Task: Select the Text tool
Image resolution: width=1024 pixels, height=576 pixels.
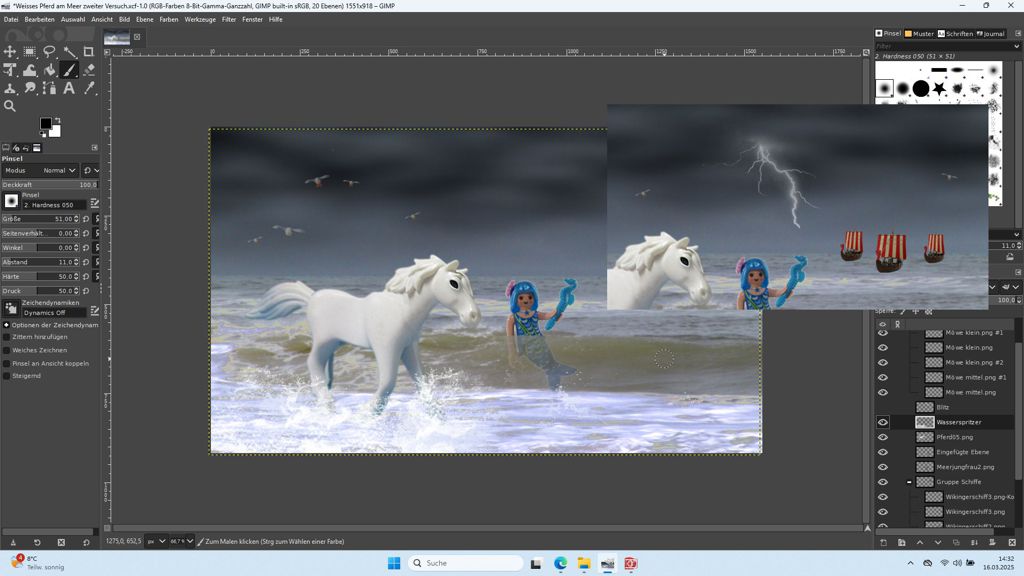Action: [69, 88]
